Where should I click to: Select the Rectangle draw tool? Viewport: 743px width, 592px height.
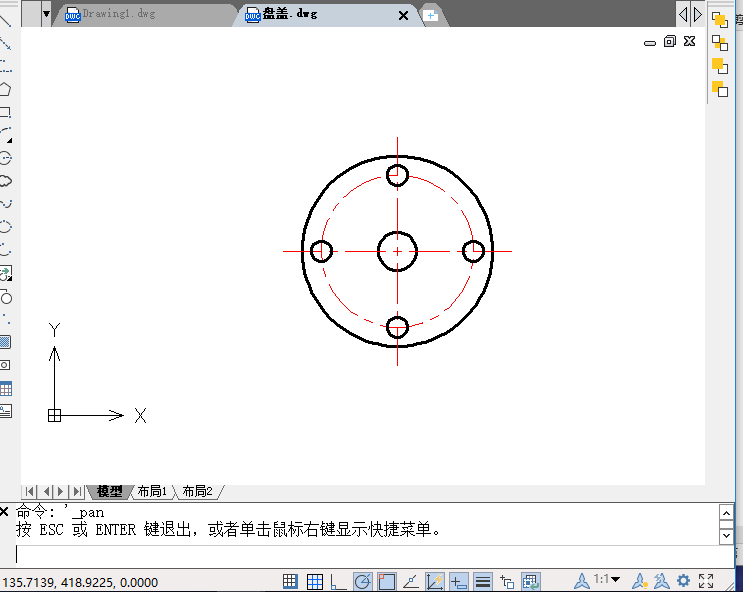click(5, 112)
